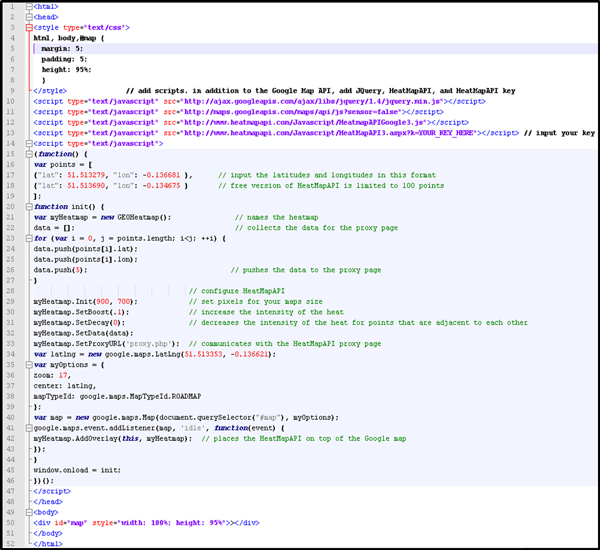Click the '// names the heatmap' comment
This screenshot has height=550, width=600.
277,217
